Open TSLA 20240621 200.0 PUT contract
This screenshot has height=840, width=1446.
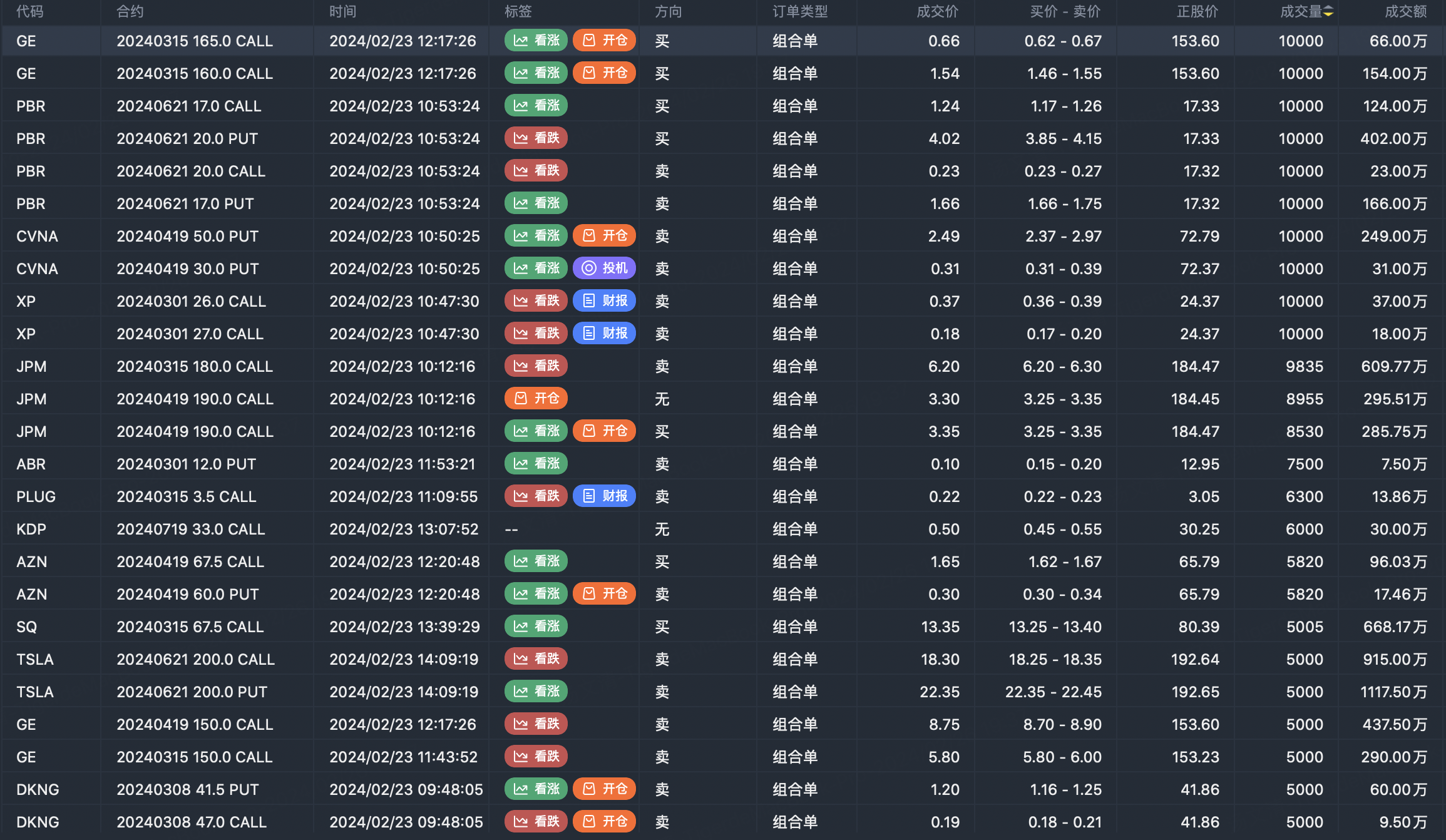pyautogui.click(x=192, y=692)
